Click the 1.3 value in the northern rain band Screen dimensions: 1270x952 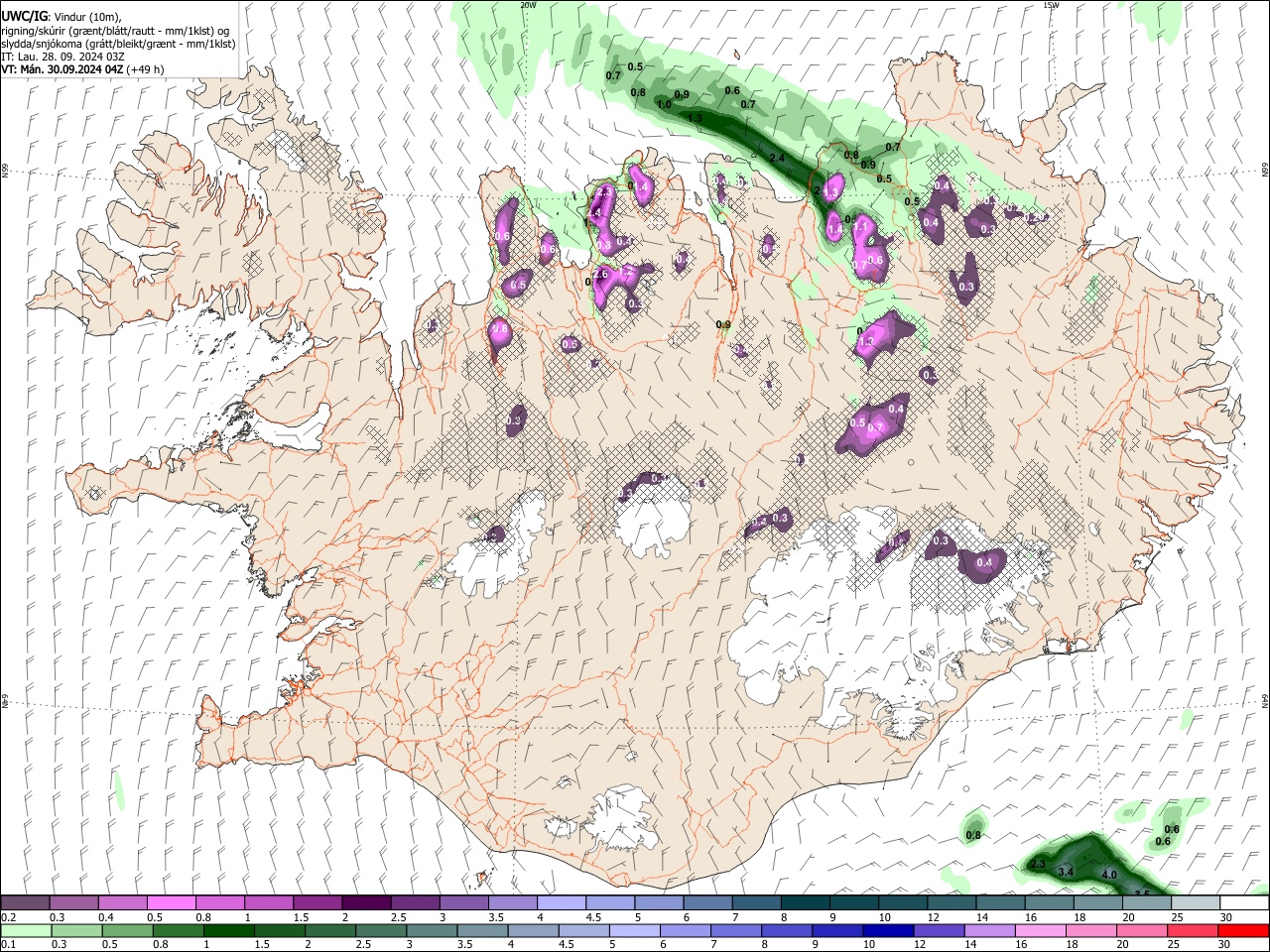click(x=695, y=118)
